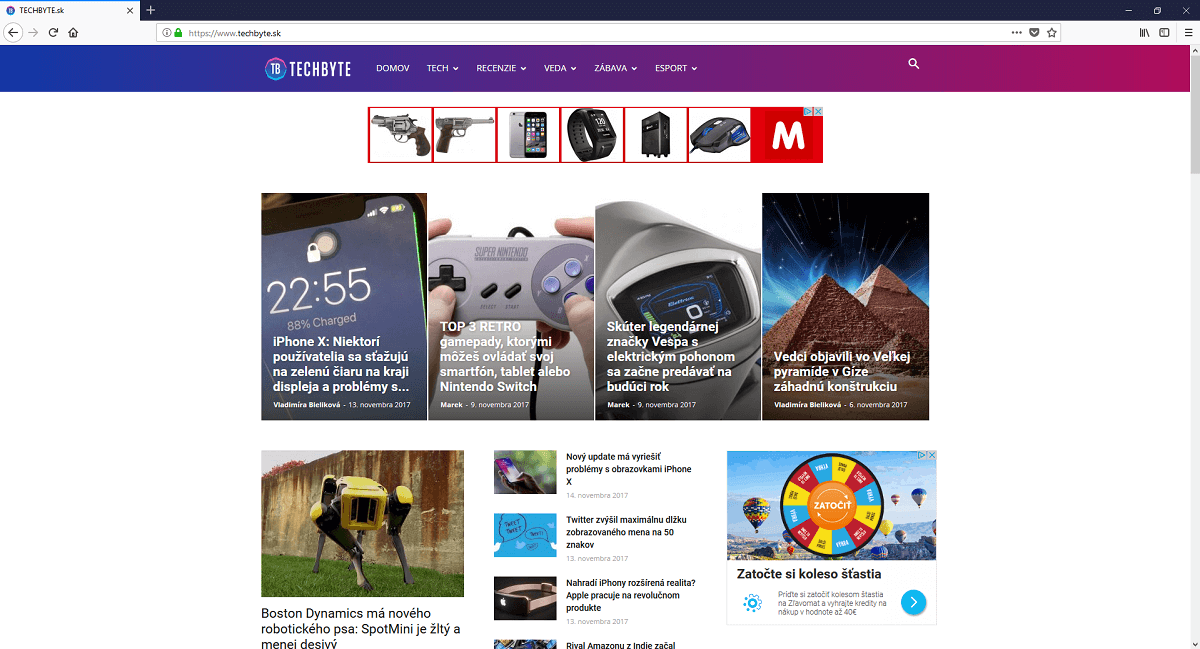This screenshot has width=1200, height=649.
Task: Click the blue arrow button in wheel ad
Action: [913, 602]
